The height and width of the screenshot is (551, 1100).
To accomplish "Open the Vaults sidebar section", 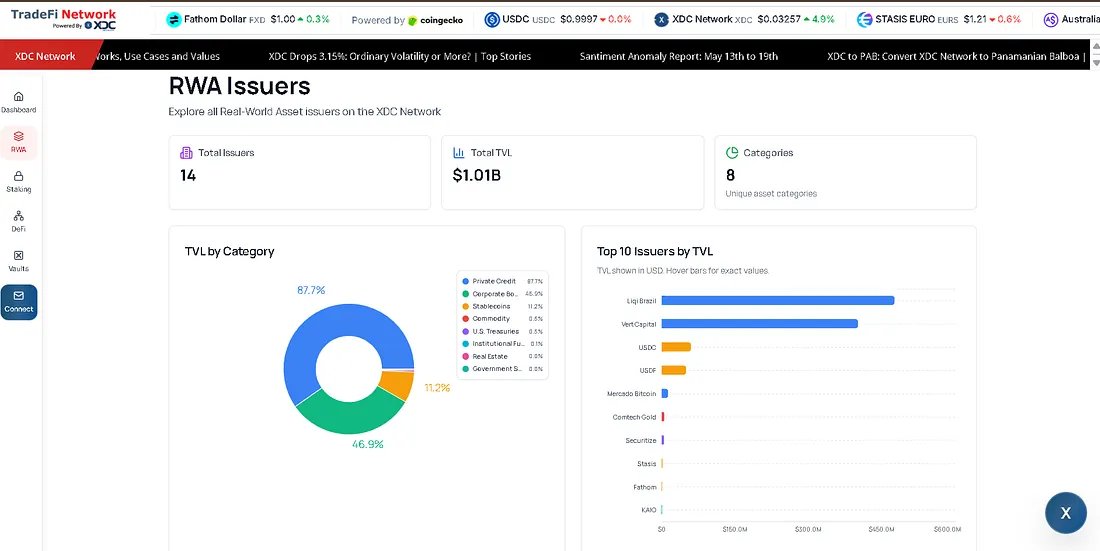I will [18, 261].
